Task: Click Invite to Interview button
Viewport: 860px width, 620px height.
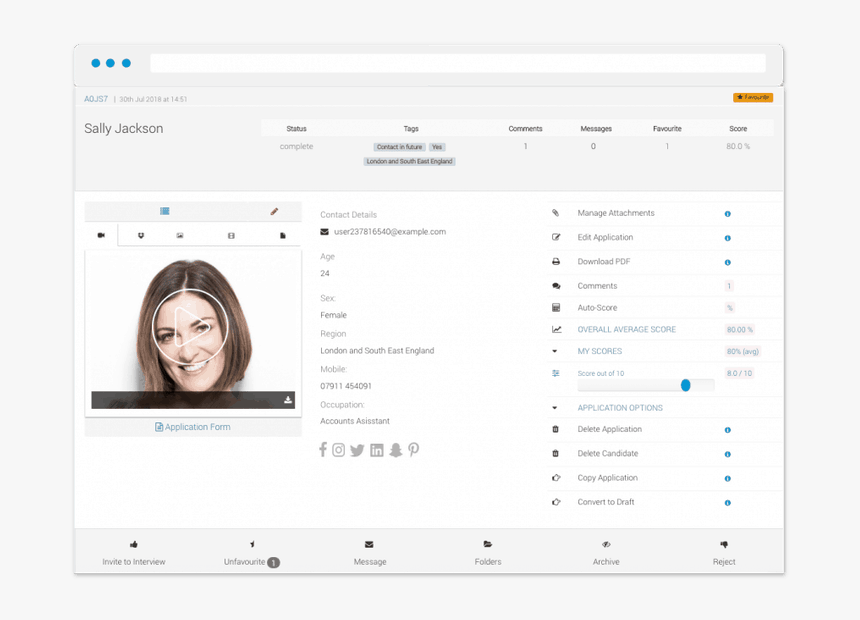Action: pos(134,553)
